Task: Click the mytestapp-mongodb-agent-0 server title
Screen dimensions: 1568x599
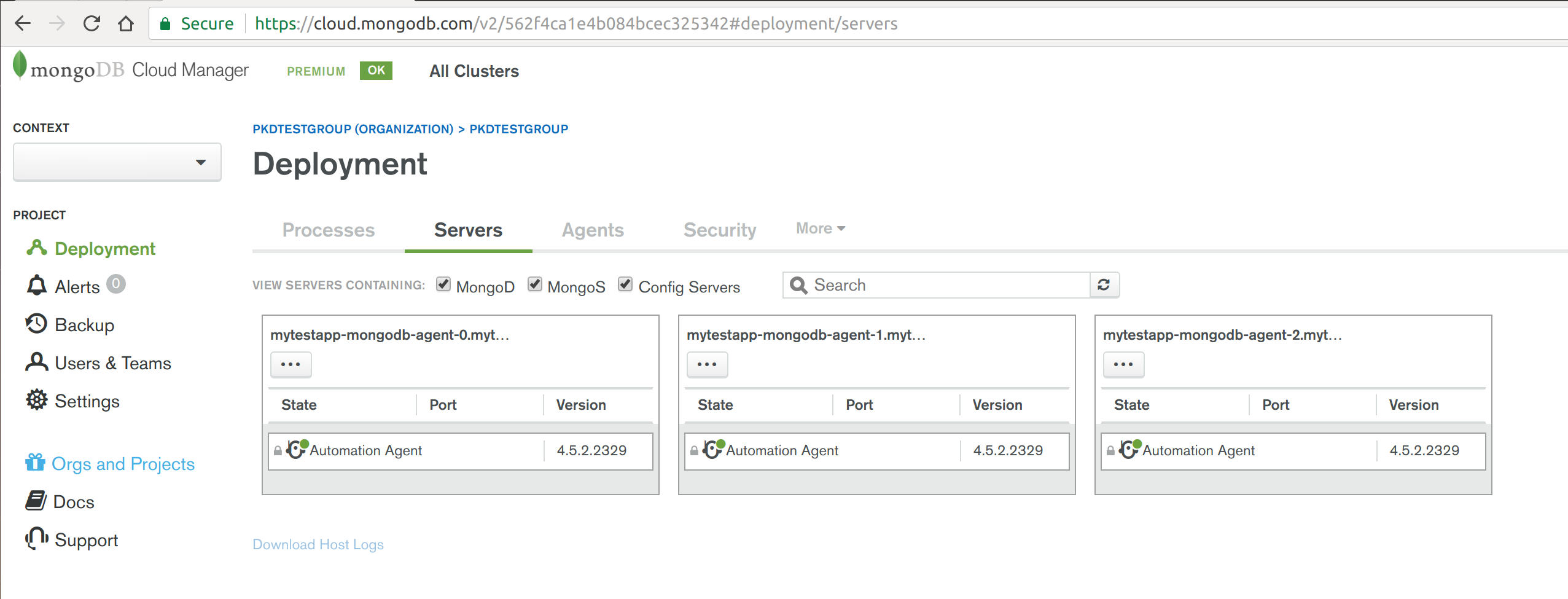Action: coord(390,335)
